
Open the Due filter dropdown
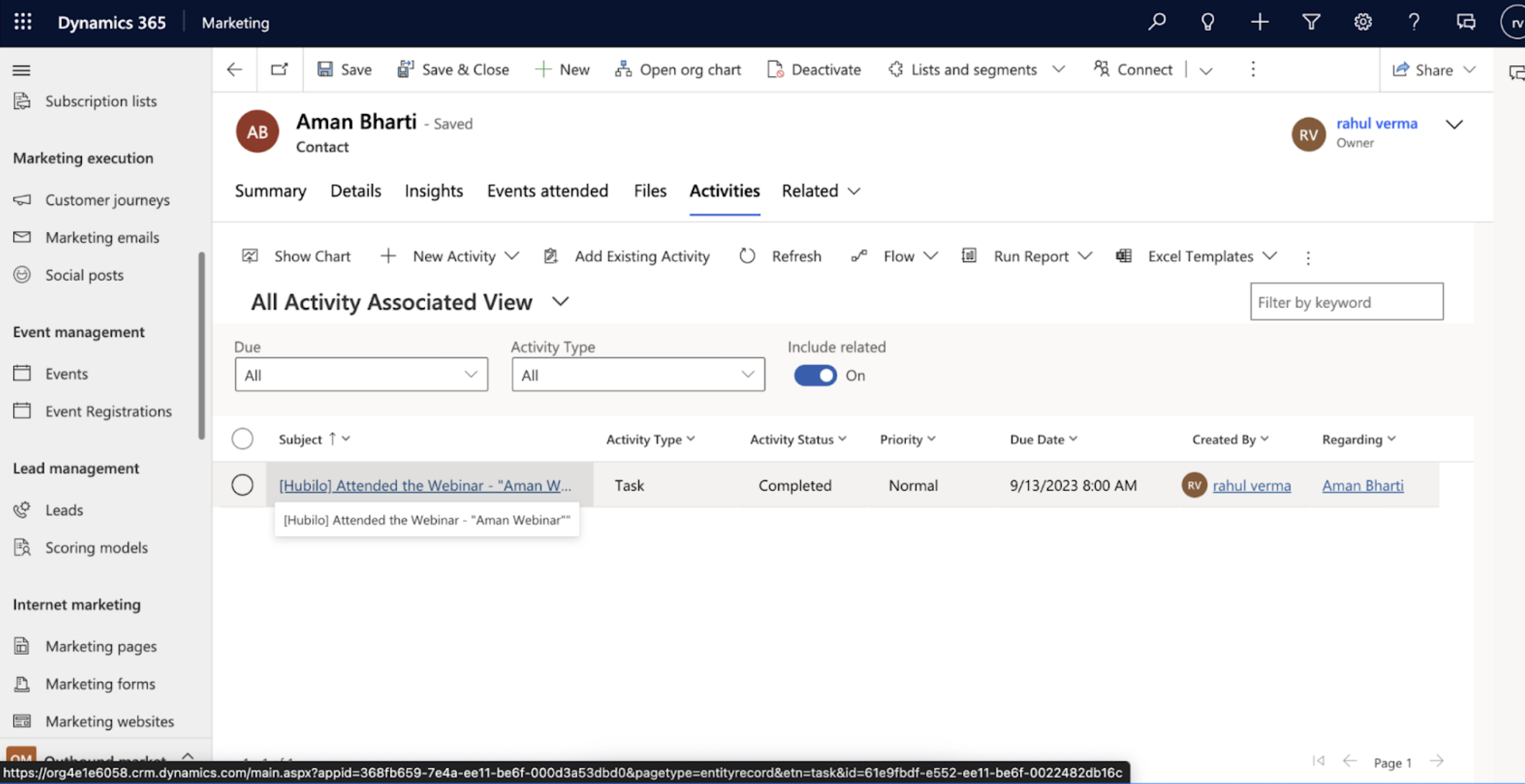click(361, 375)
